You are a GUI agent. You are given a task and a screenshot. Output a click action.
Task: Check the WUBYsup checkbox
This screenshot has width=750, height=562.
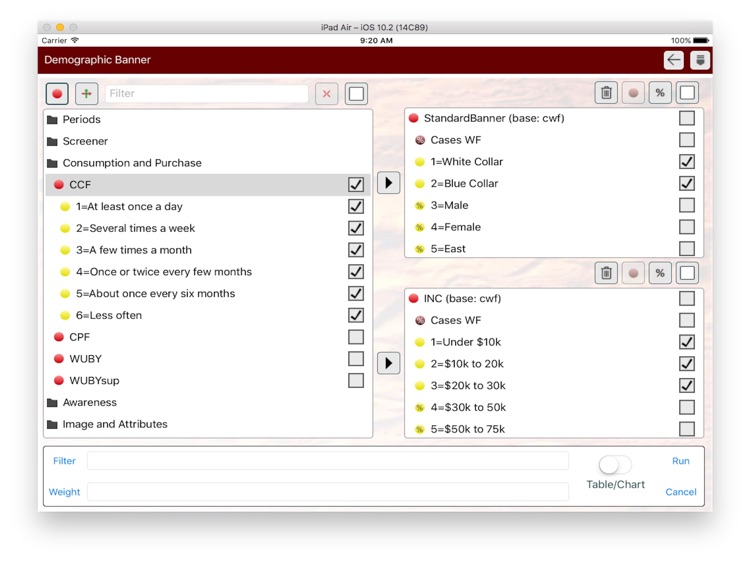(x=356, y=381)
